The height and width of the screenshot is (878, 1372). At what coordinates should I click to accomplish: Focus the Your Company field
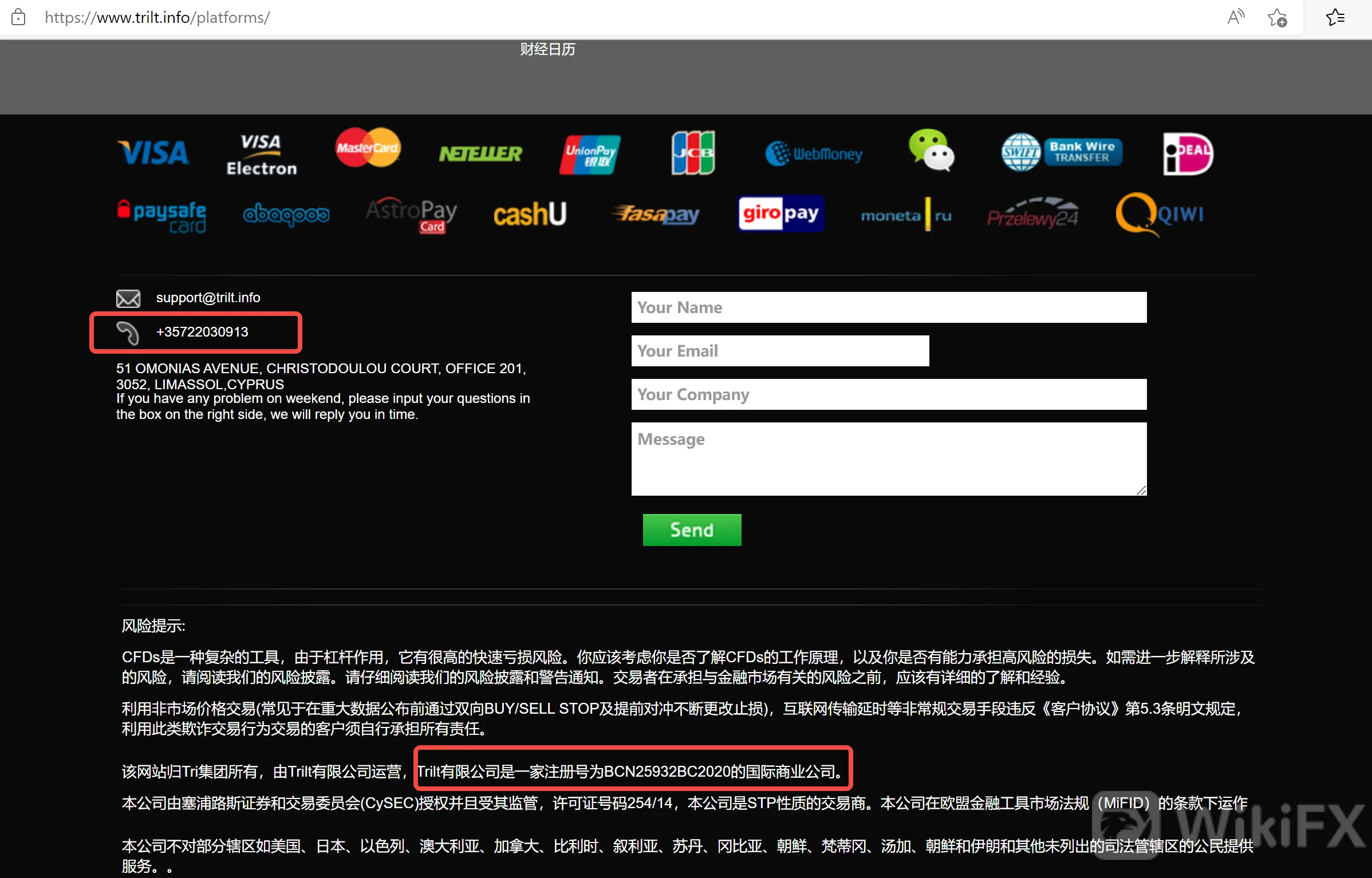pyautogui.click(x=889, y=394)
